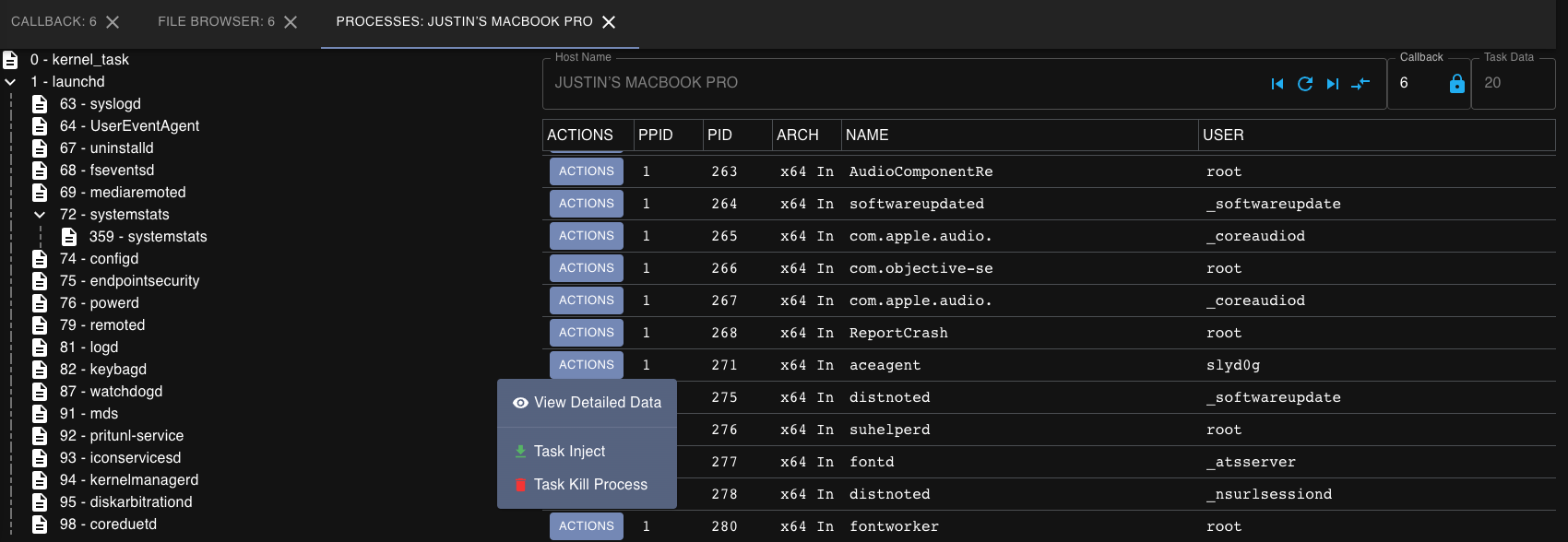
Task: Click the file icon next to 94 - kernelmanagerd
Action: (40, 480)
